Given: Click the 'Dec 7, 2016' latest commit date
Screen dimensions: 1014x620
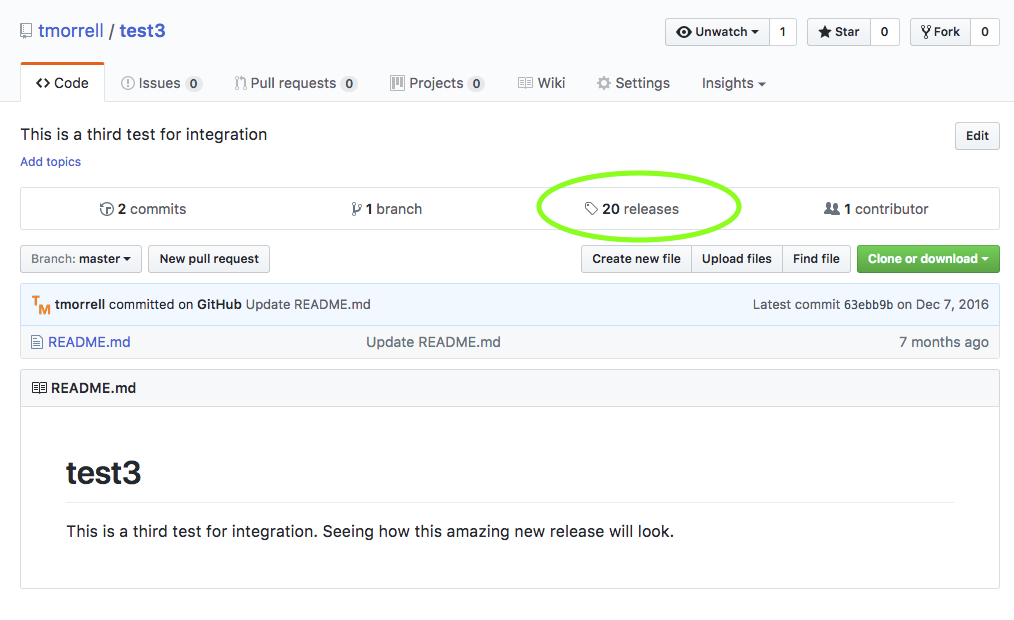Looking at the screenshot, I should (x=952, y=305).
